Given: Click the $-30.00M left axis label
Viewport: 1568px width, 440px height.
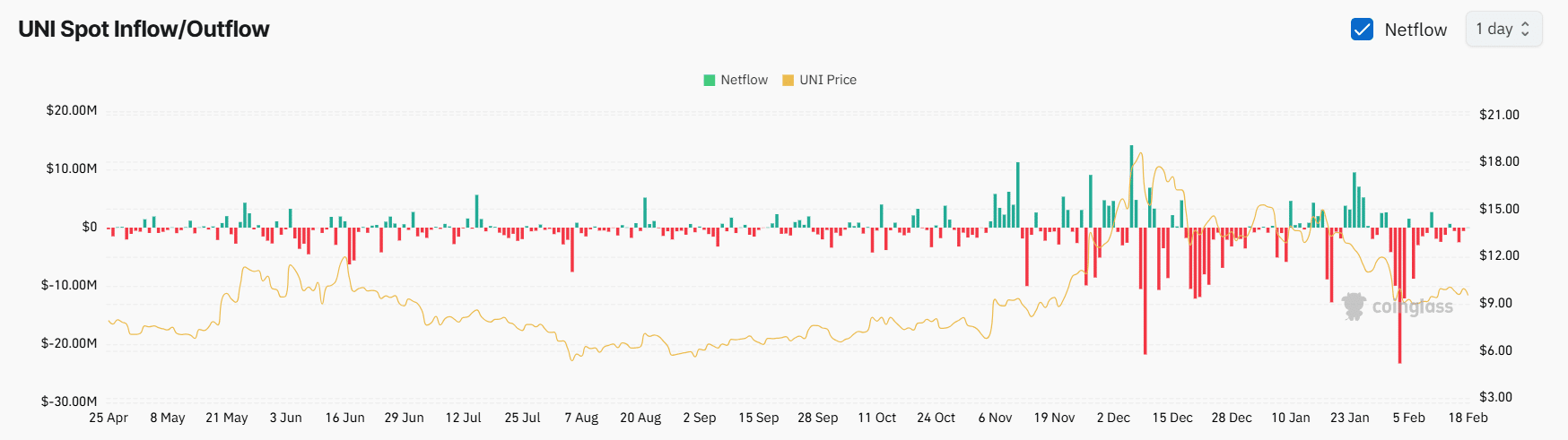Looking at the screenshot, I should click(69, 401).
